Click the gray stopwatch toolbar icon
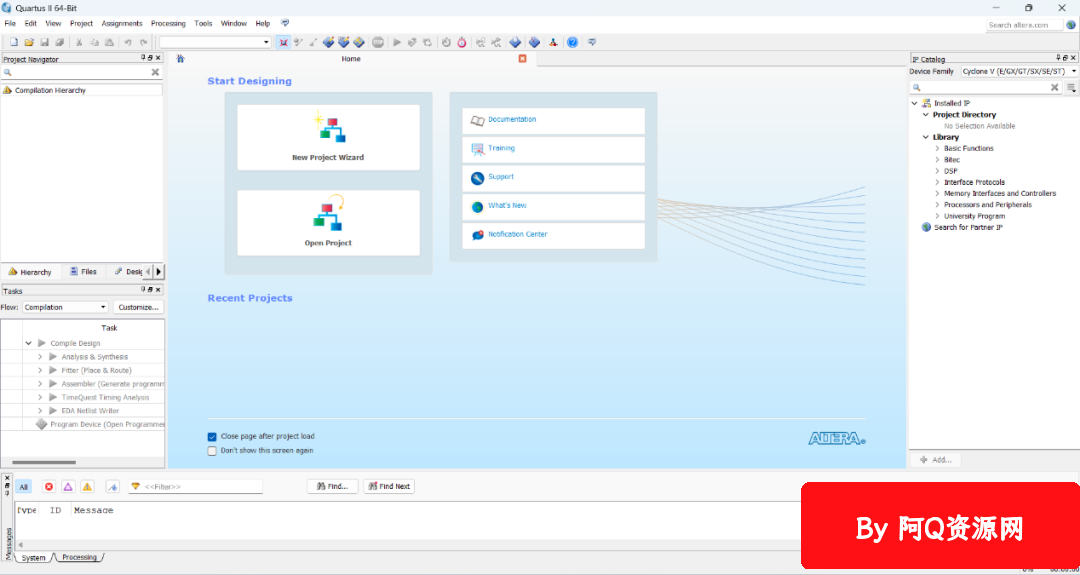 [x=446, y=42]
